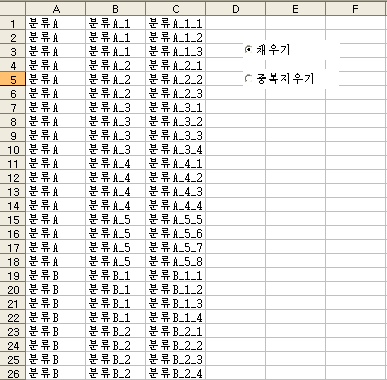Select row 10 header
This screenshot has height=380, width=387.
click(13, 149)
